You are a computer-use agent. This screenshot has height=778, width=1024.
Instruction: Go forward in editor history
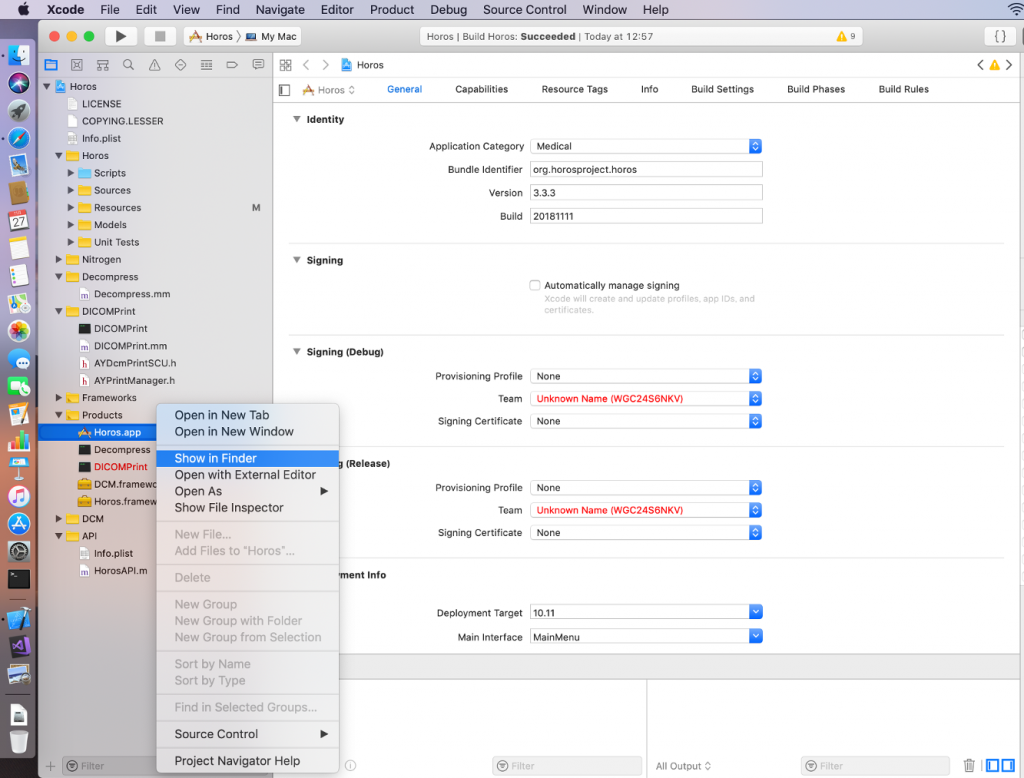click(x=325, y=65)
